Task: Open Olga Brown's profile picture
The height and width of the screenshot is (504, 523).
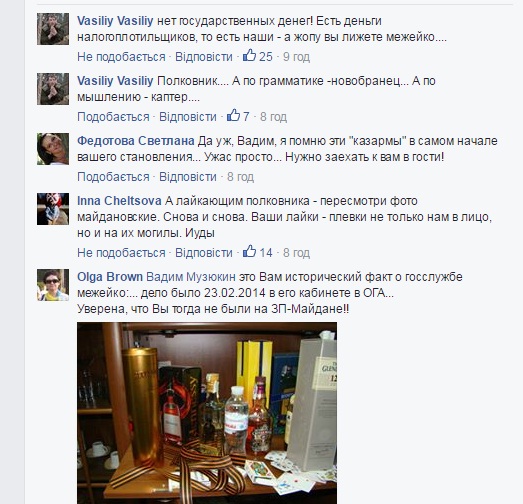Action: pyautogui.click(x=53, y=285)
